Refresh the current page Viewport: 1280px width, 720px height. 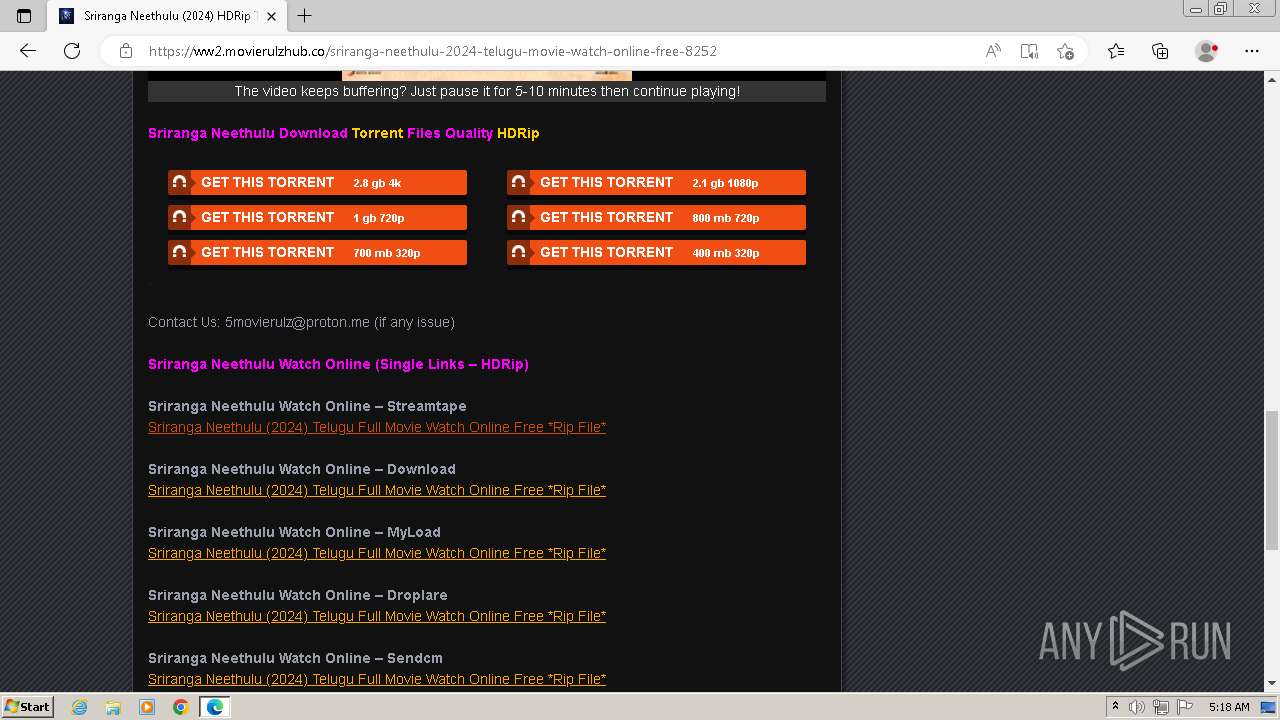72,51
